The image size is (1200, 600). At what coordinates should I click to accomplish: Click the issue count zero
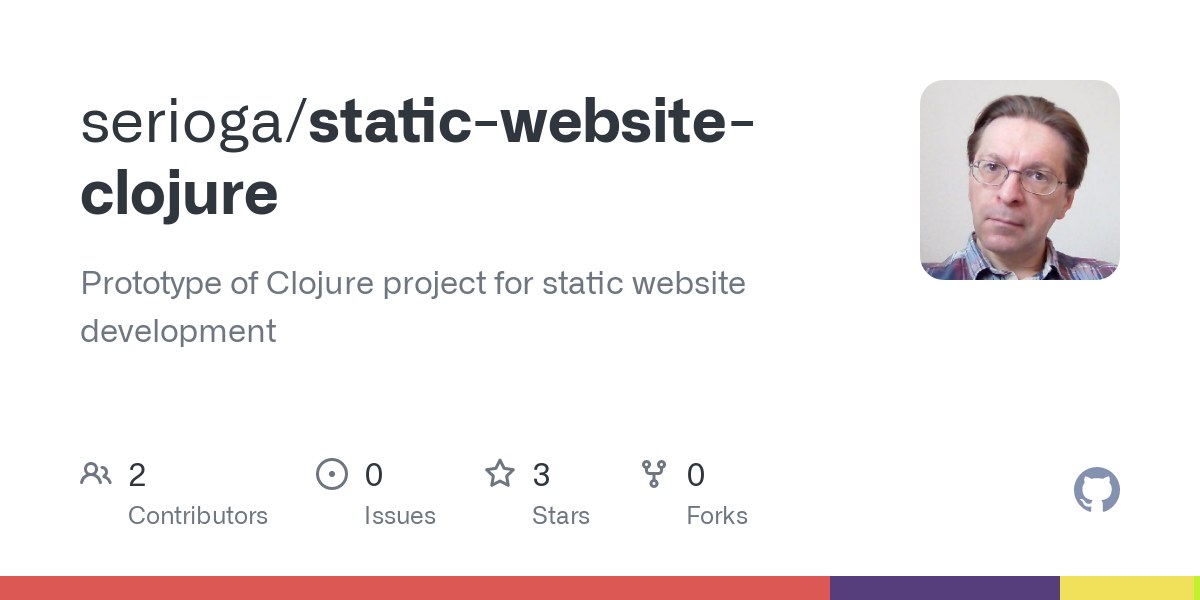(373, 475)
